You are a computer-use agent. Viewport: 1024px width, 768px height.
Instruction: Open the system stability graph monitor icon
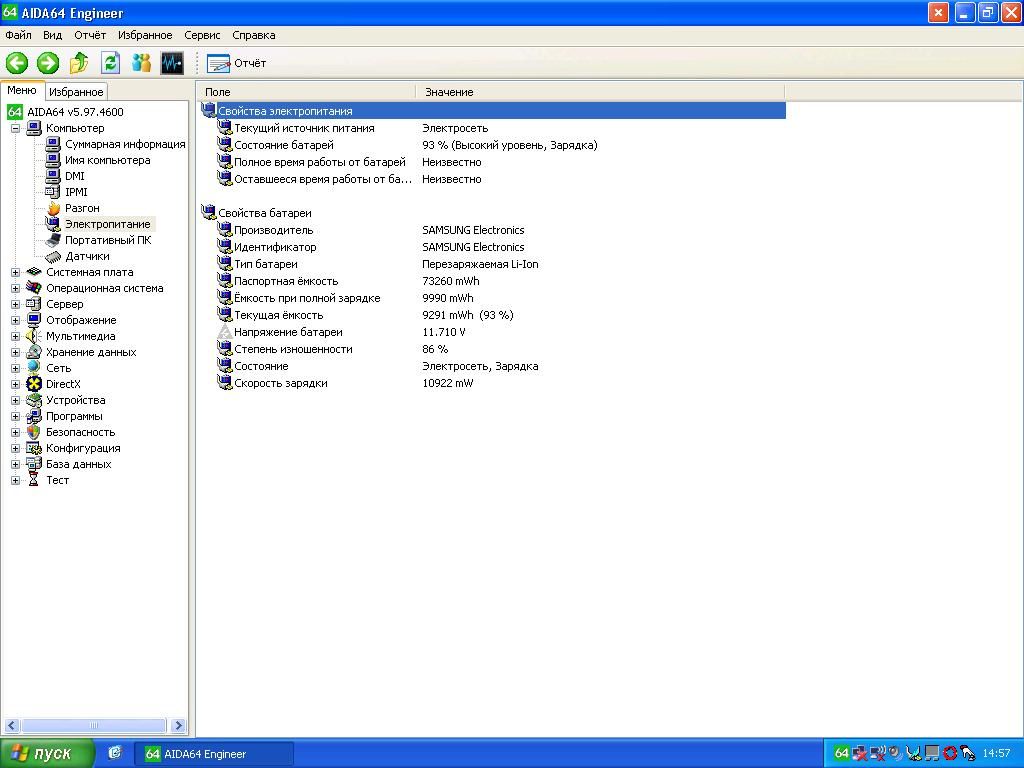pos(172,63)
